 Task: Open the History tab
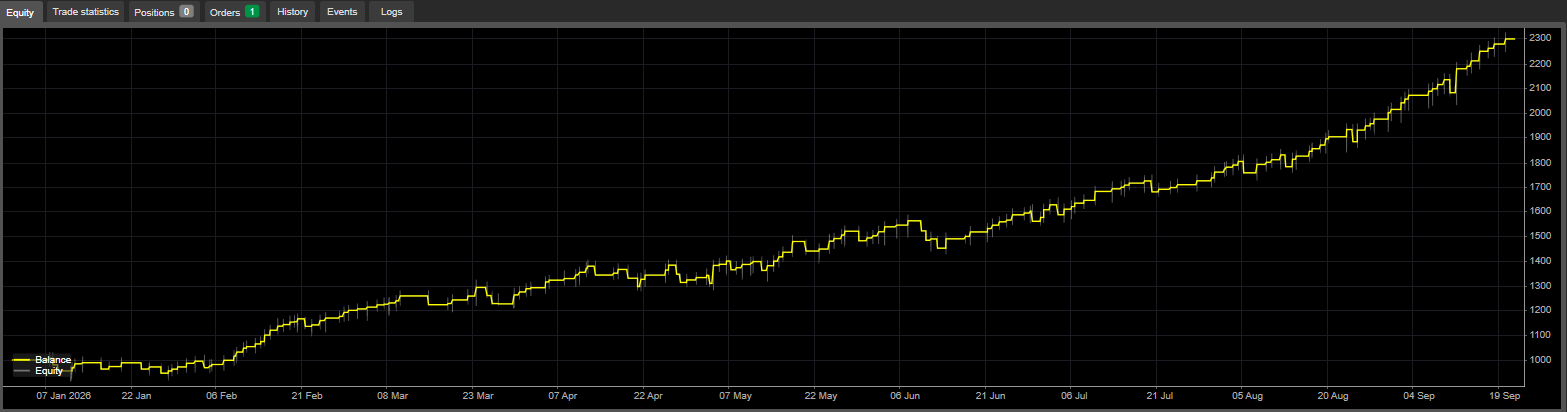293,12
